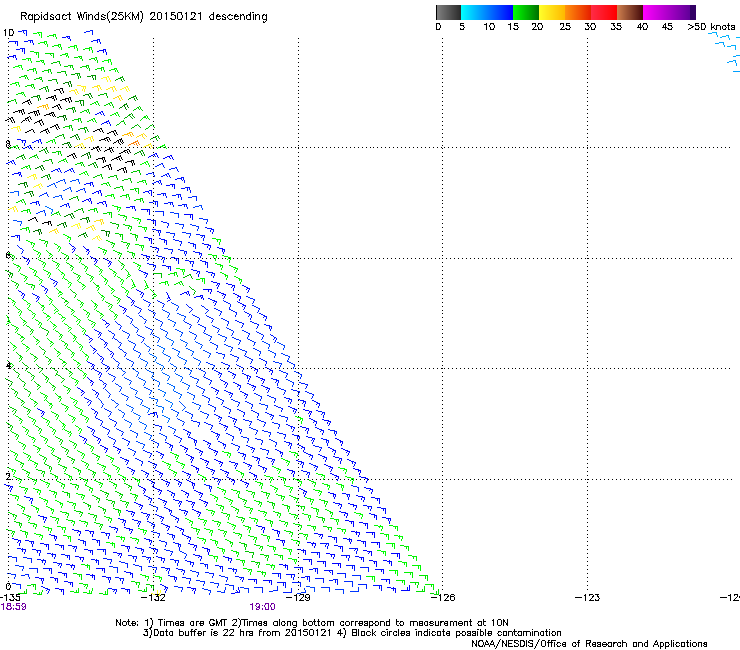Click the gray 0-5 knots legend segment
Screen dimensions: 740x650
coord(448,12)
